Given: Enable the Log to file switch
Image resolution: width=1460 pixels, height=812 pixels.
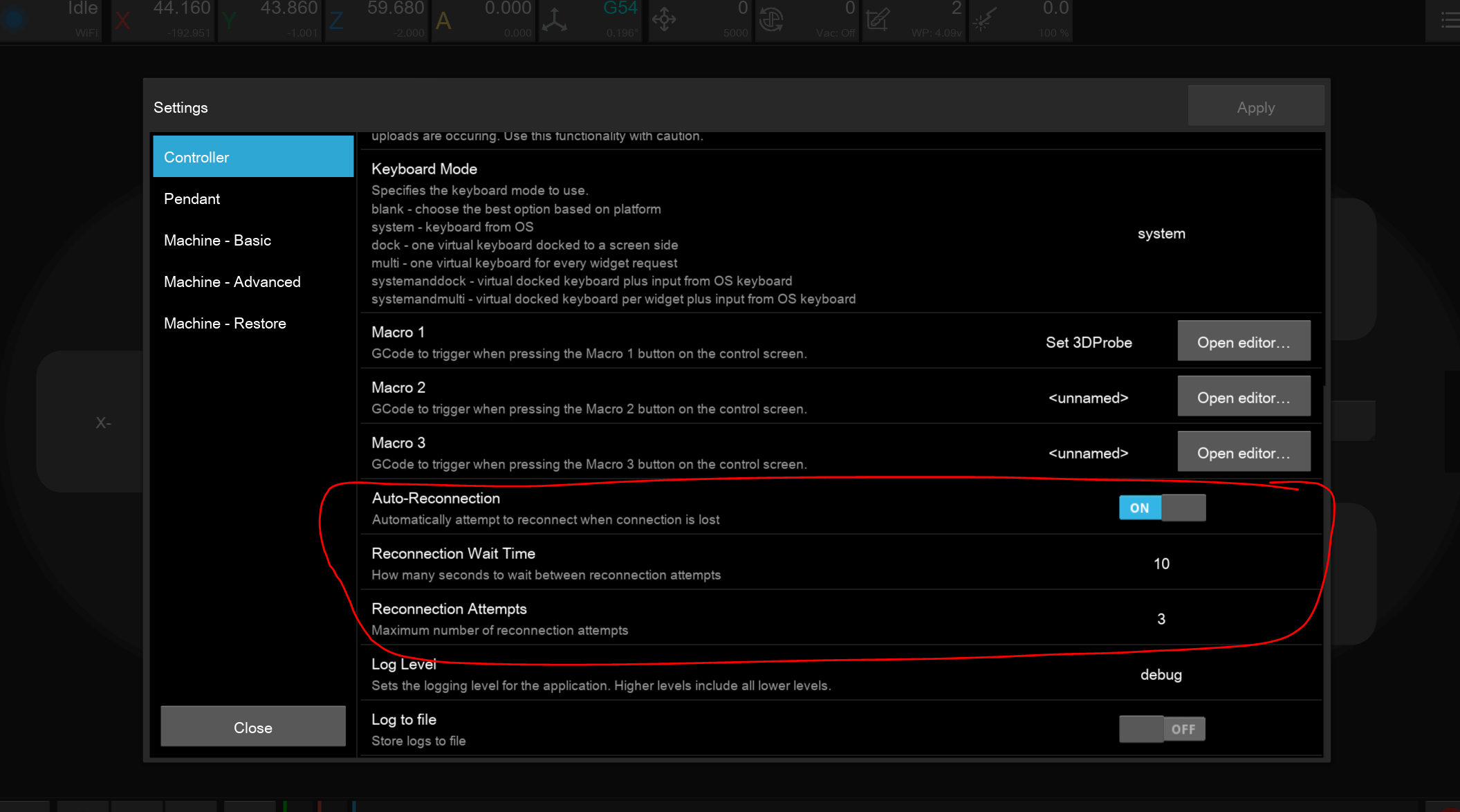Looking at the screenshot, I should pos(1162,729).
